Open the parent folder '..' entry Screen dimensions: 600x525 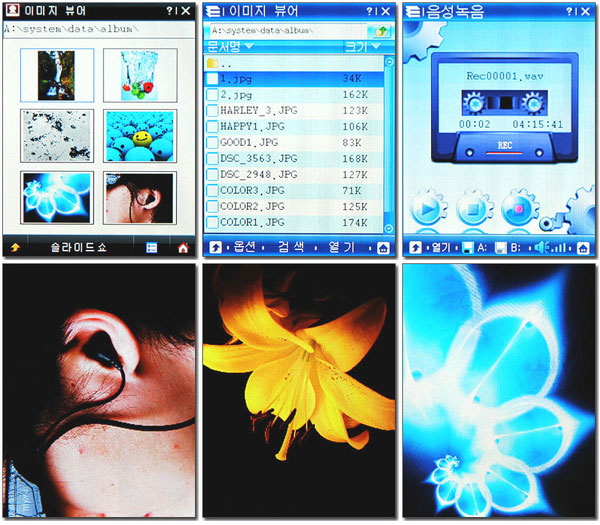click(x=293, y=63)
